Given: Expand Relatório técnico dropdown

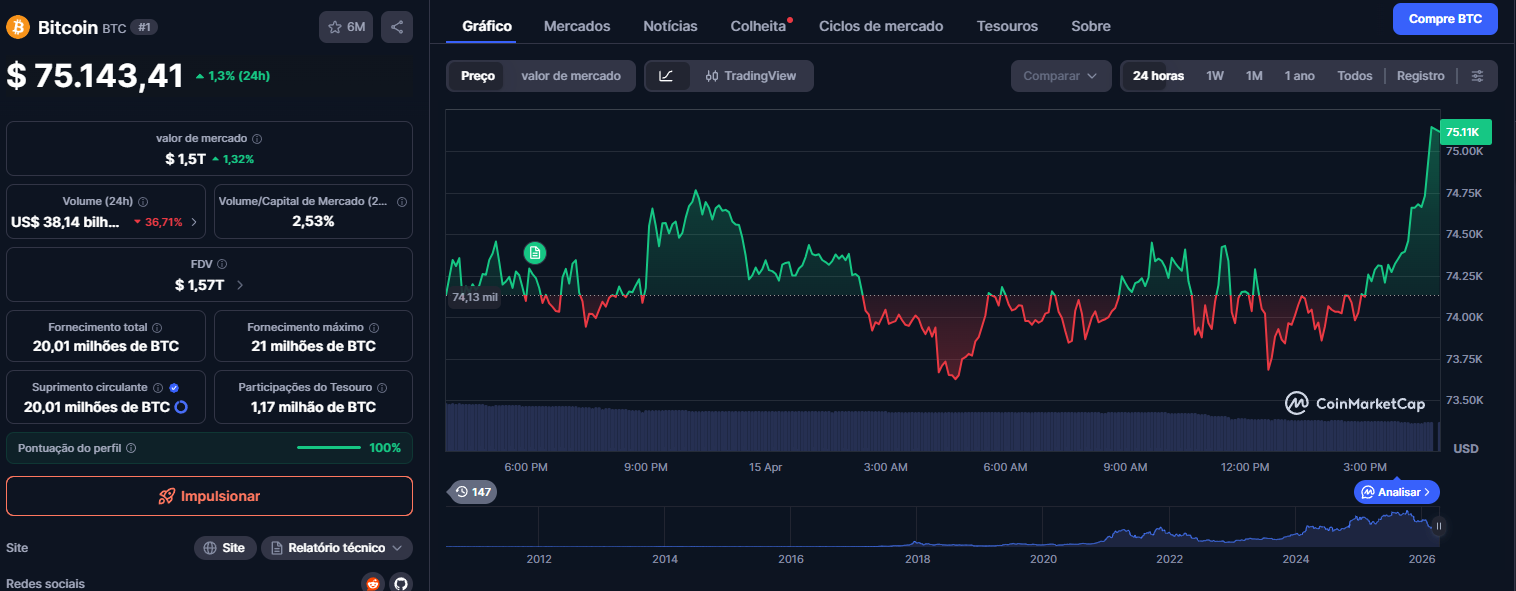Looking at the screenshot, I should pyautogui.click(x=337, y=548).
